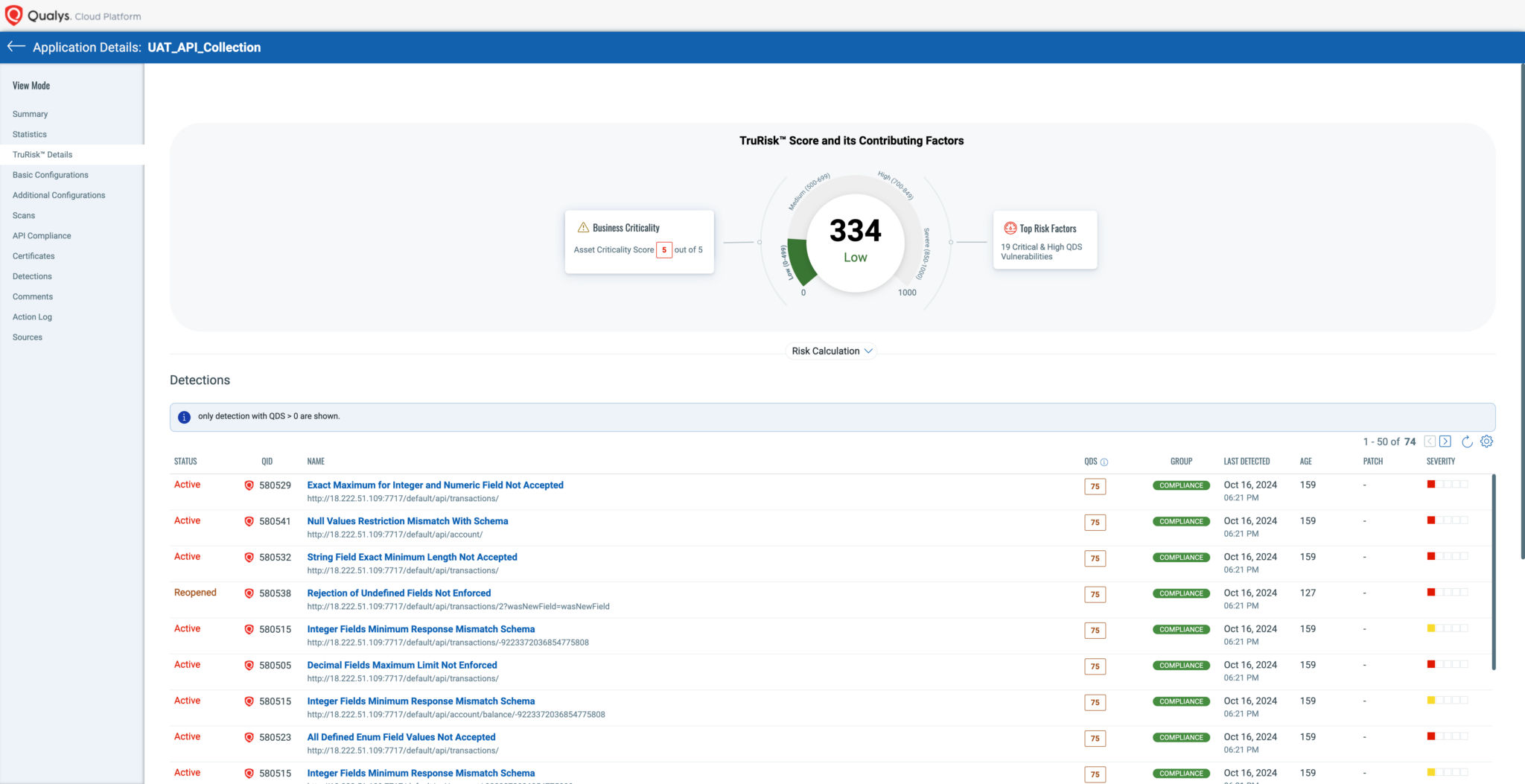The height and width of the screenshot is (784, 1525).
Task: Select the Certificates view mode
Action: [33, 255]
